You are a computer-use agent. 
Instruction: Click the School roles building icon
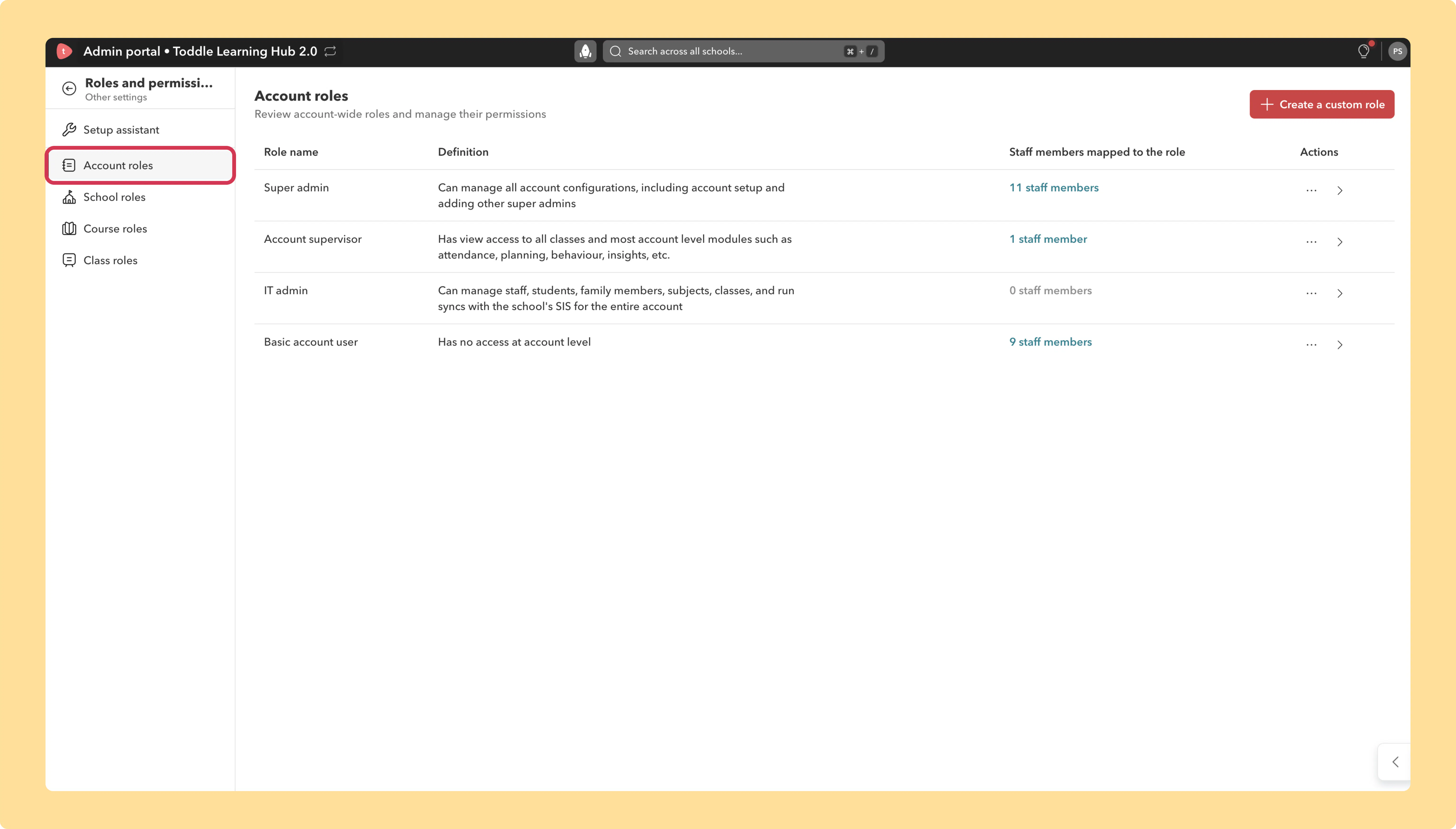pos(69,197)
